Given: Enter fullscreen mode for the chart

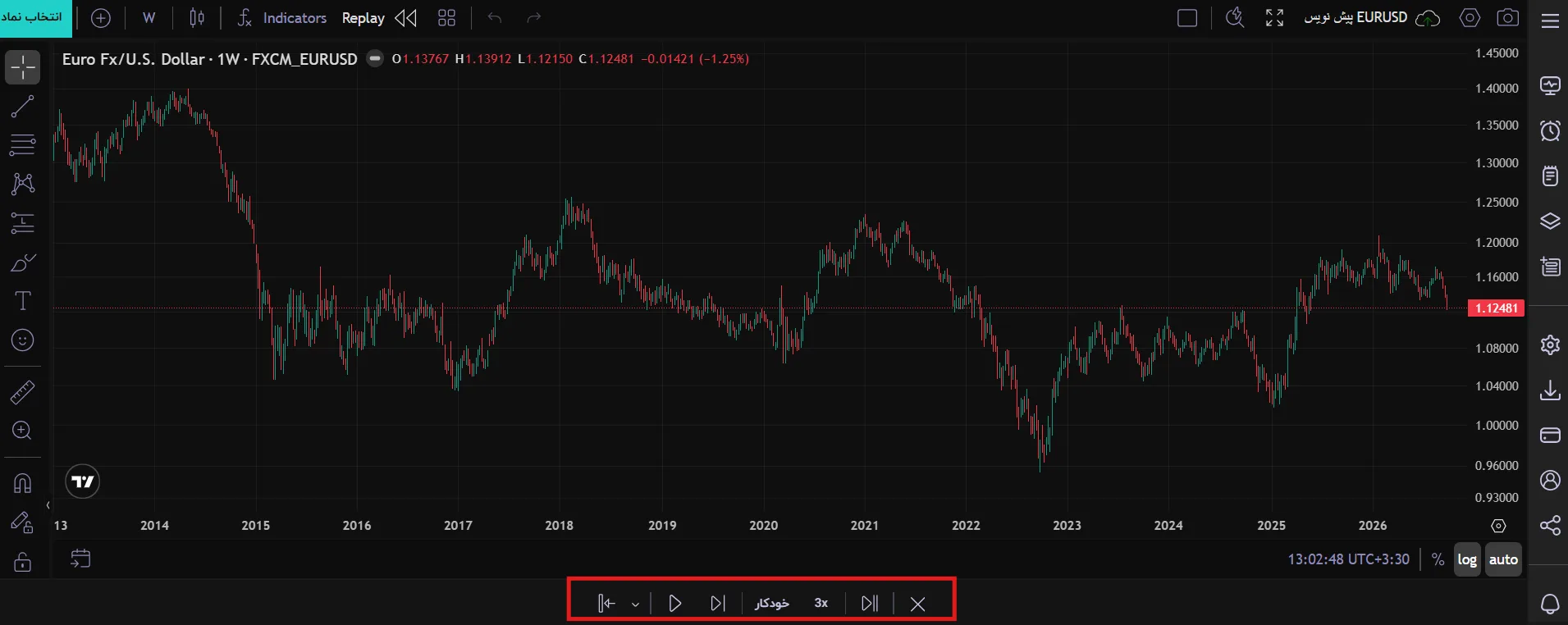Looking at the screenshot, I should (x=1274, y=18).
